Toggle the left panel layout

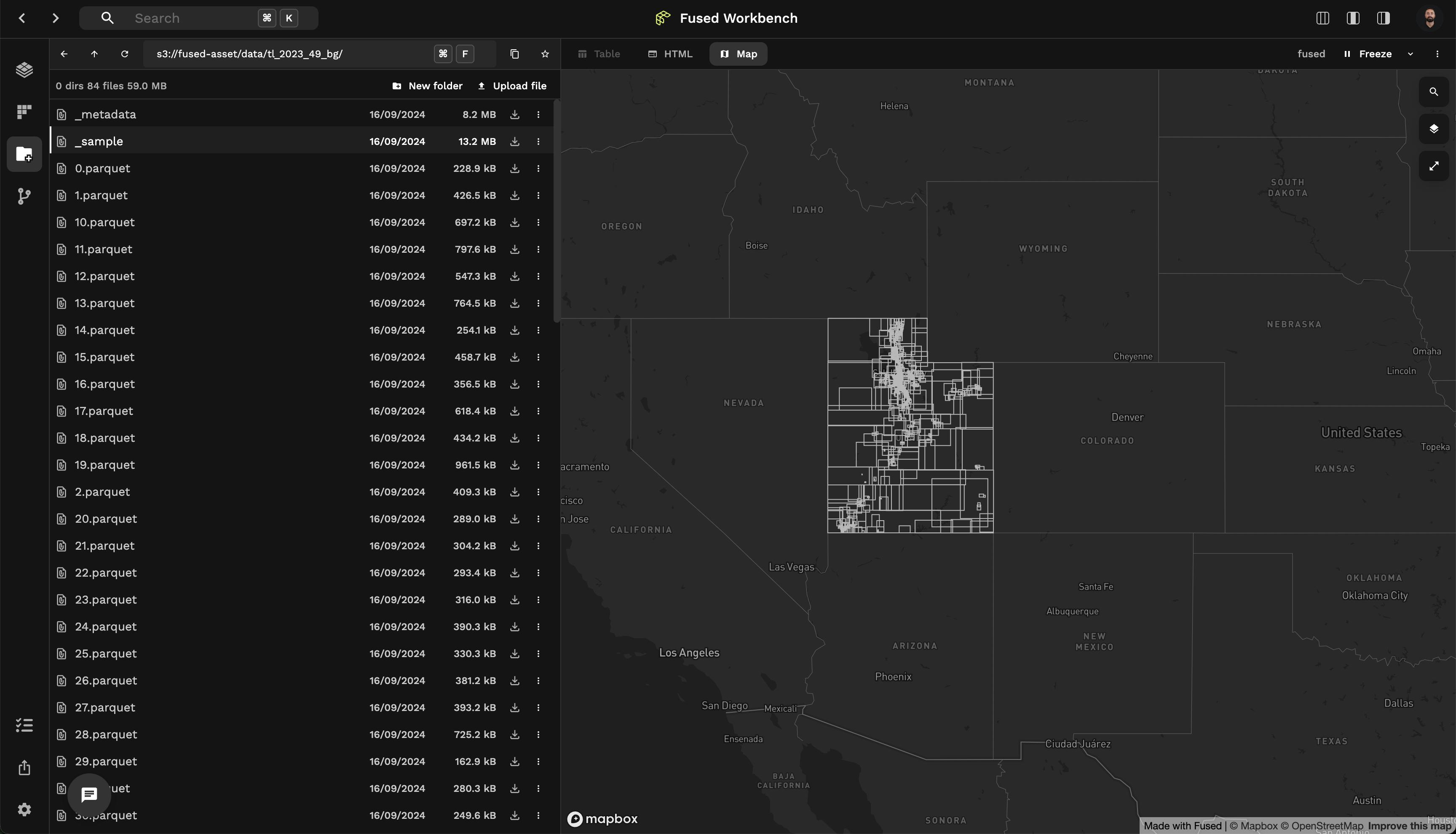[x=1322, y=19]
